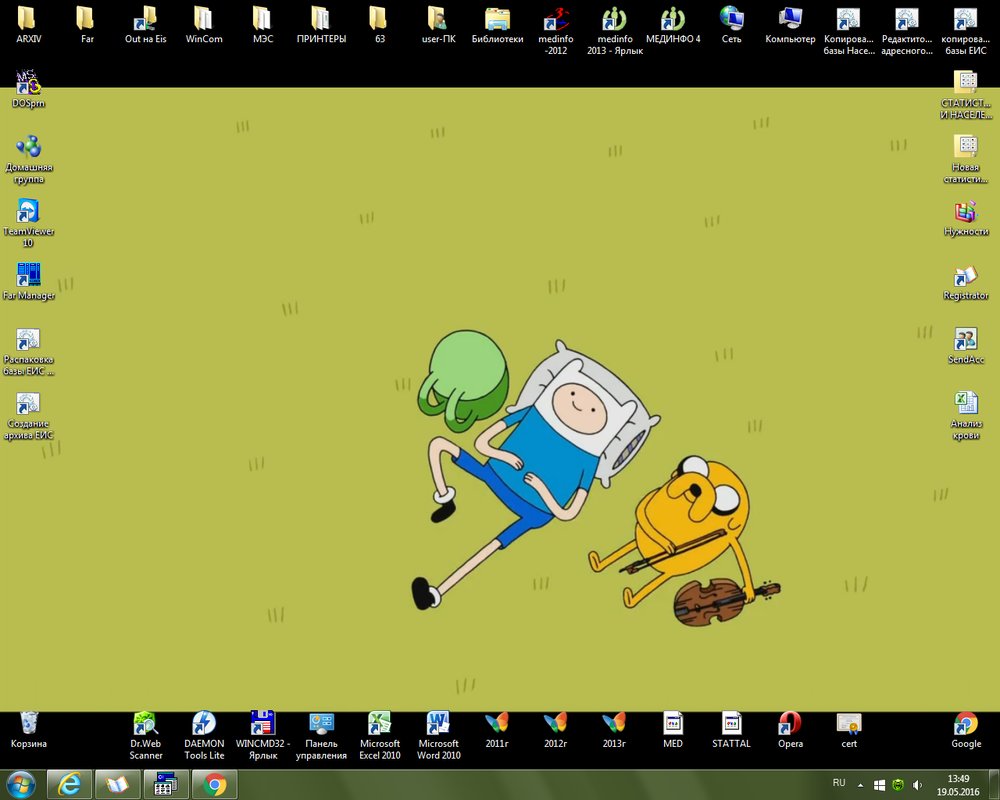Launch DAEMON Tools Lite
Screen dimensions: 1000x800
point(204,736)
